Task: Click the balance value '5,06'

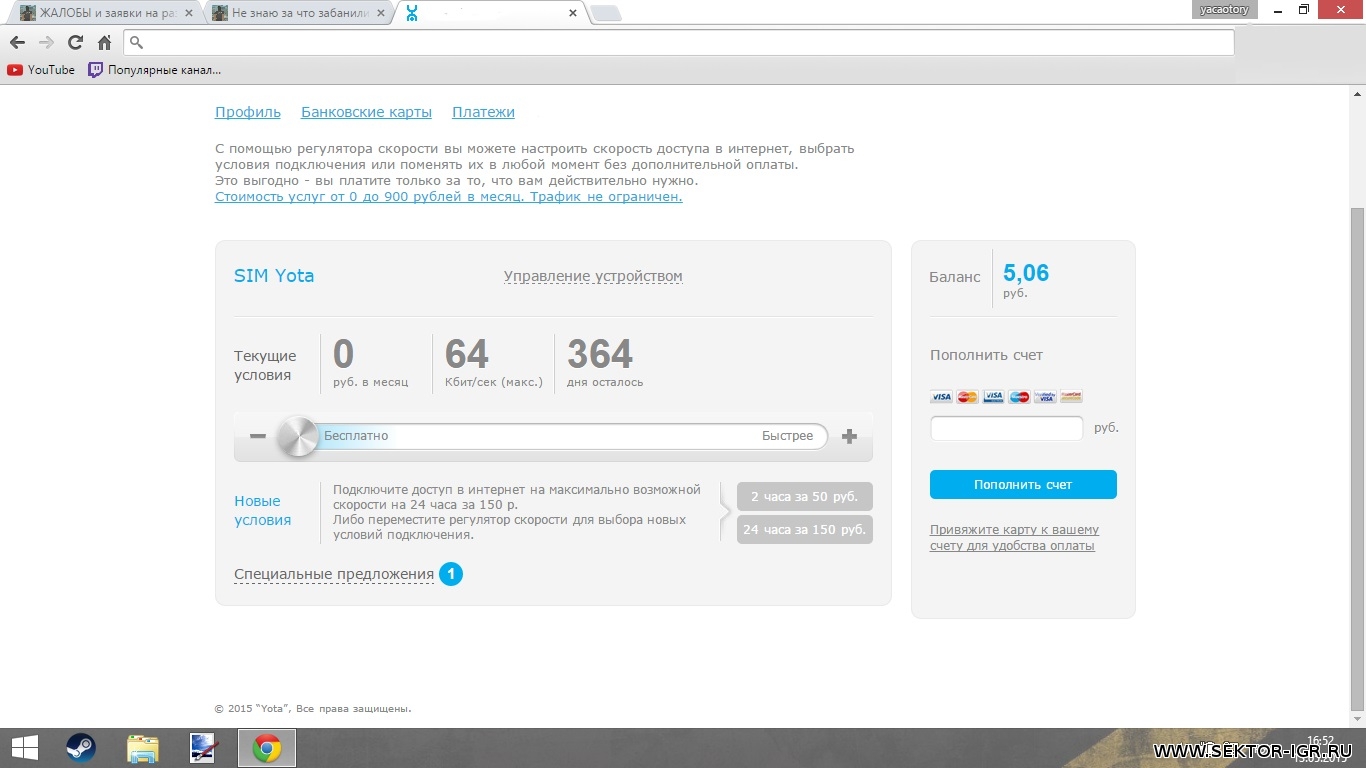Action: pyautogui.click(x=1026, y=273)
